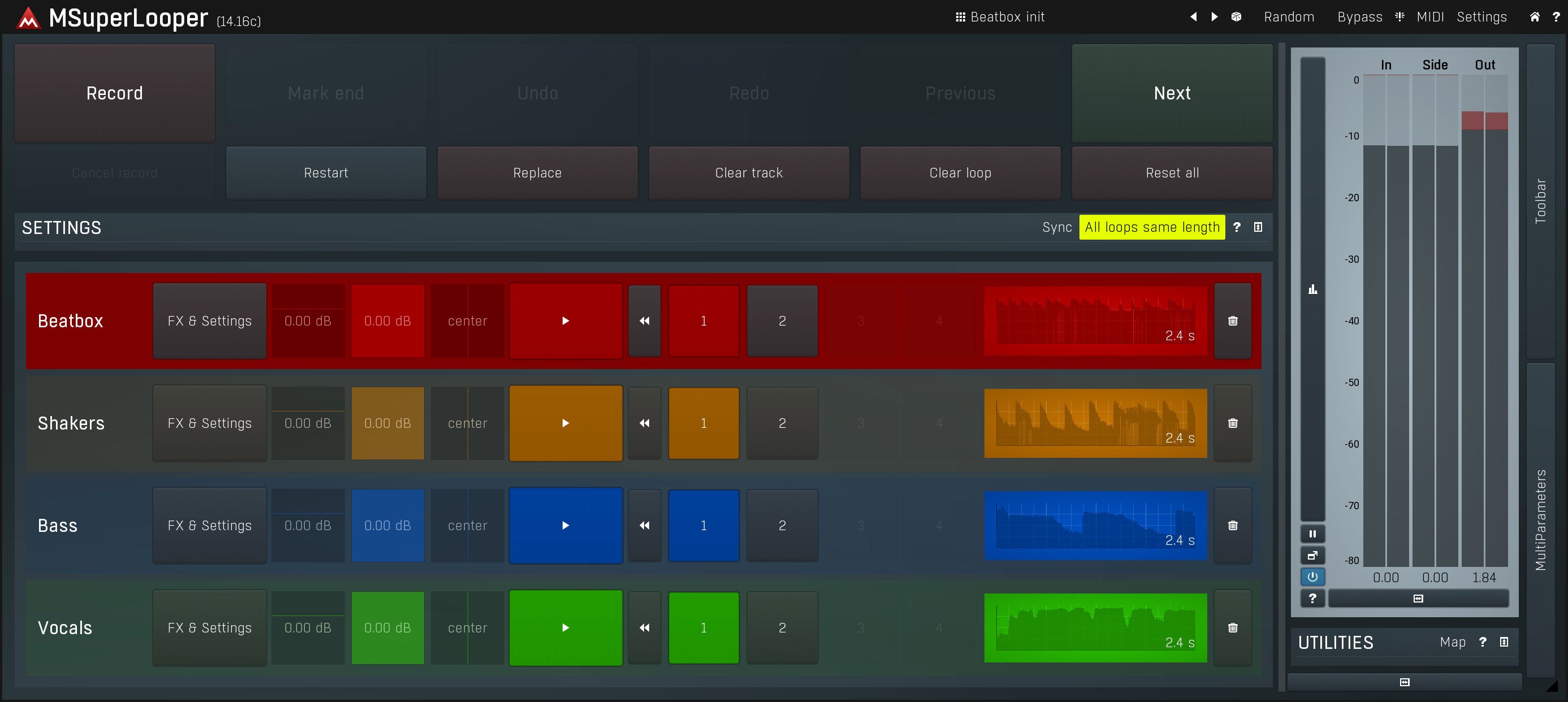Image resolution: width=1568 pixels, height=702 pixels.
Task: Delete the Beatbox track with its trash icon
Action: 1233,320
